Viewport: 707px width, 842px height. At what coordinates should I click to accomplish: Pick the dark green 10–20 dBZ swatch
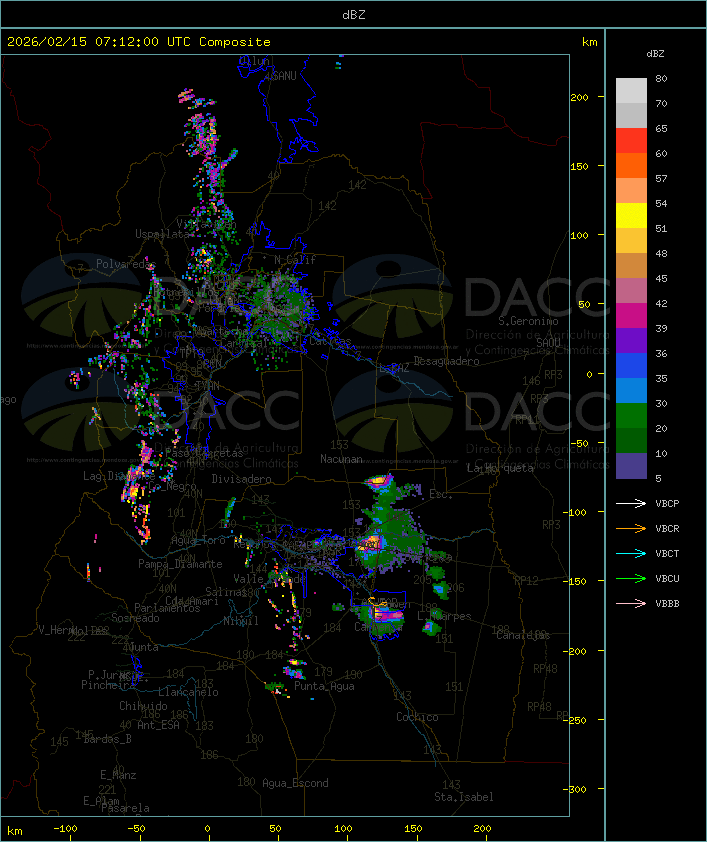[631, 440]
